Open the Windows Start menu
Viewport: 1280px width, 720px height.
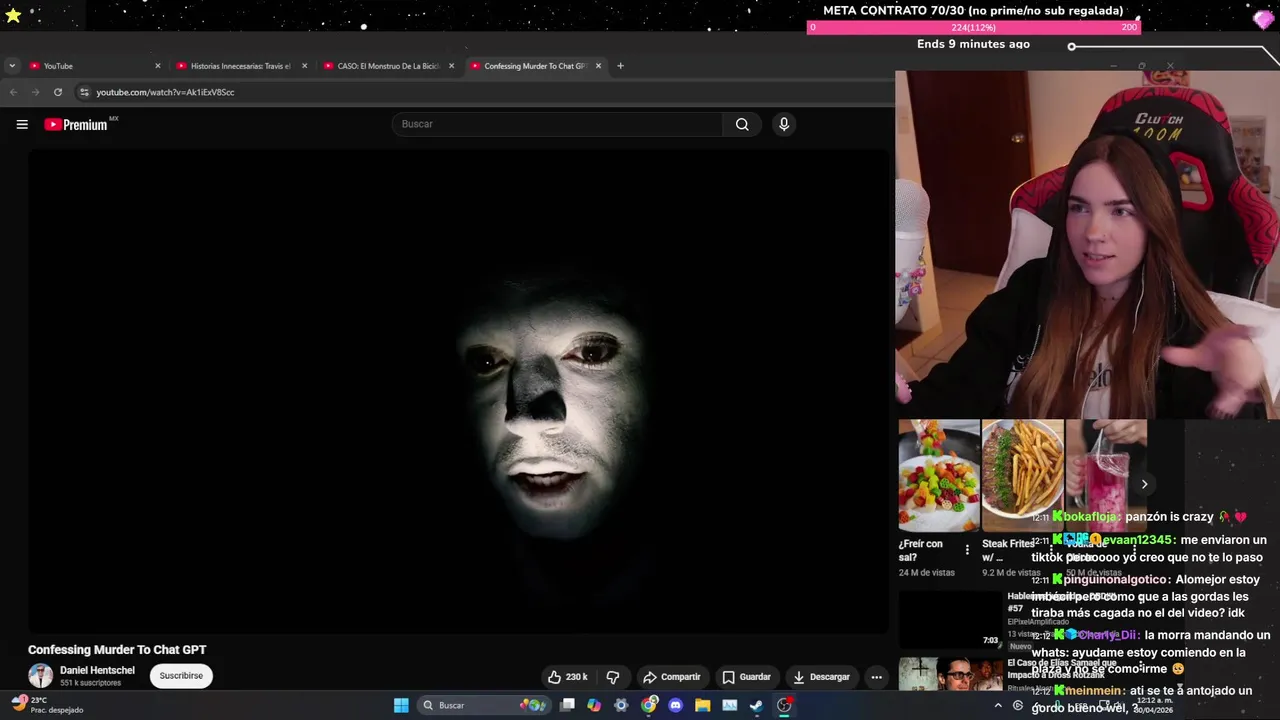401,705
